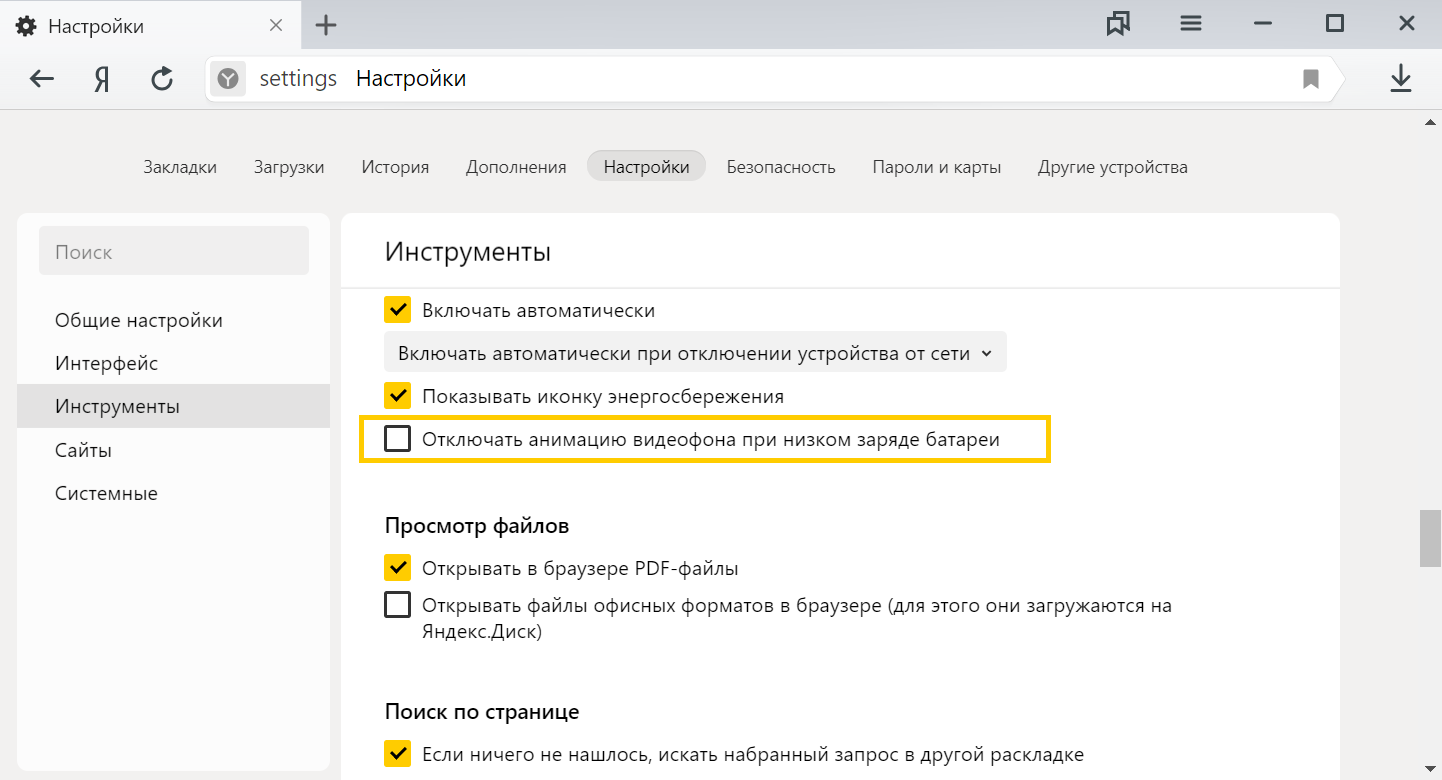1442x780 pixels.
Task: Switch to Дополнения tab
Action: (516, 167)
